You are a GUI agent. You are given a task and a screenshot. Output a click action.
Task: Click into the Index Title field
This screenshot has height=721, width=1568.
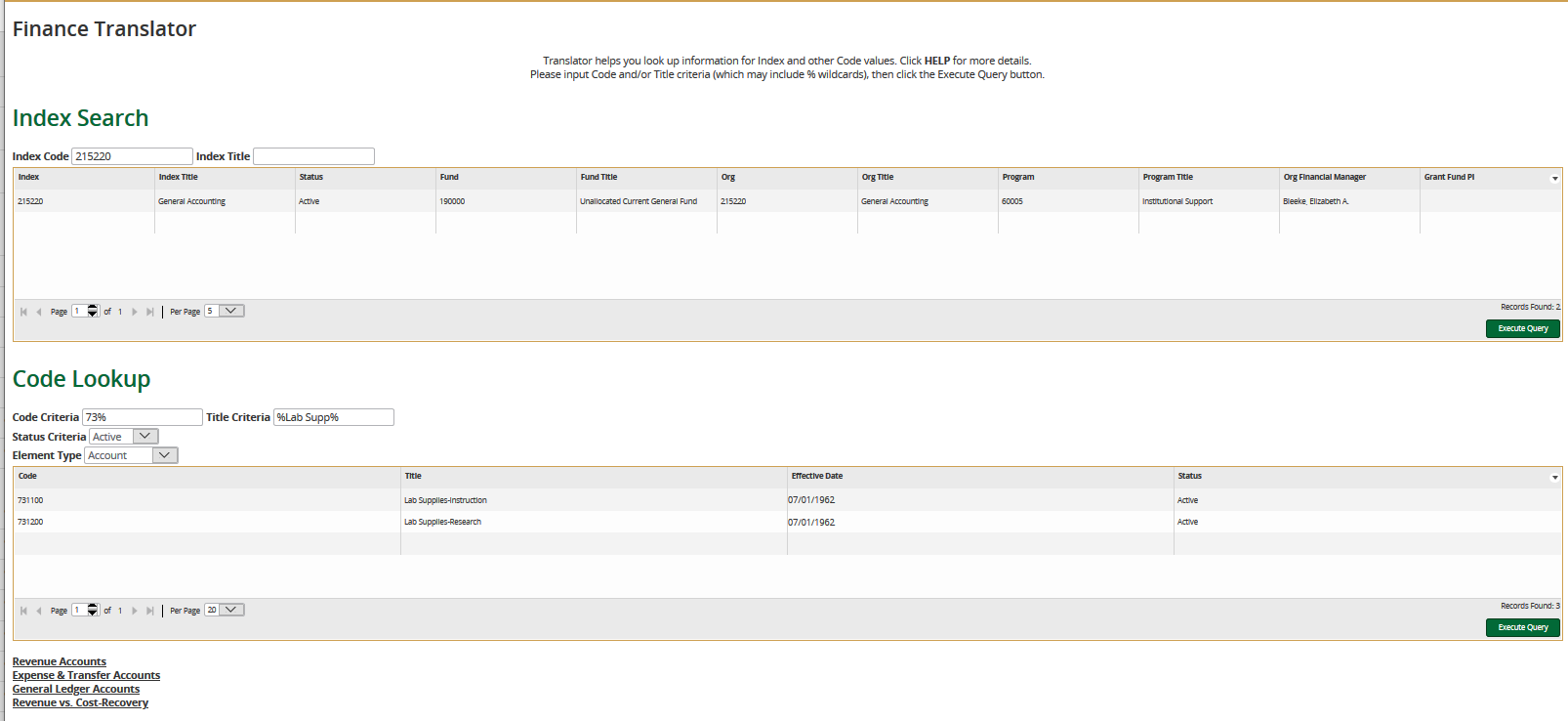tap(313, 156)
